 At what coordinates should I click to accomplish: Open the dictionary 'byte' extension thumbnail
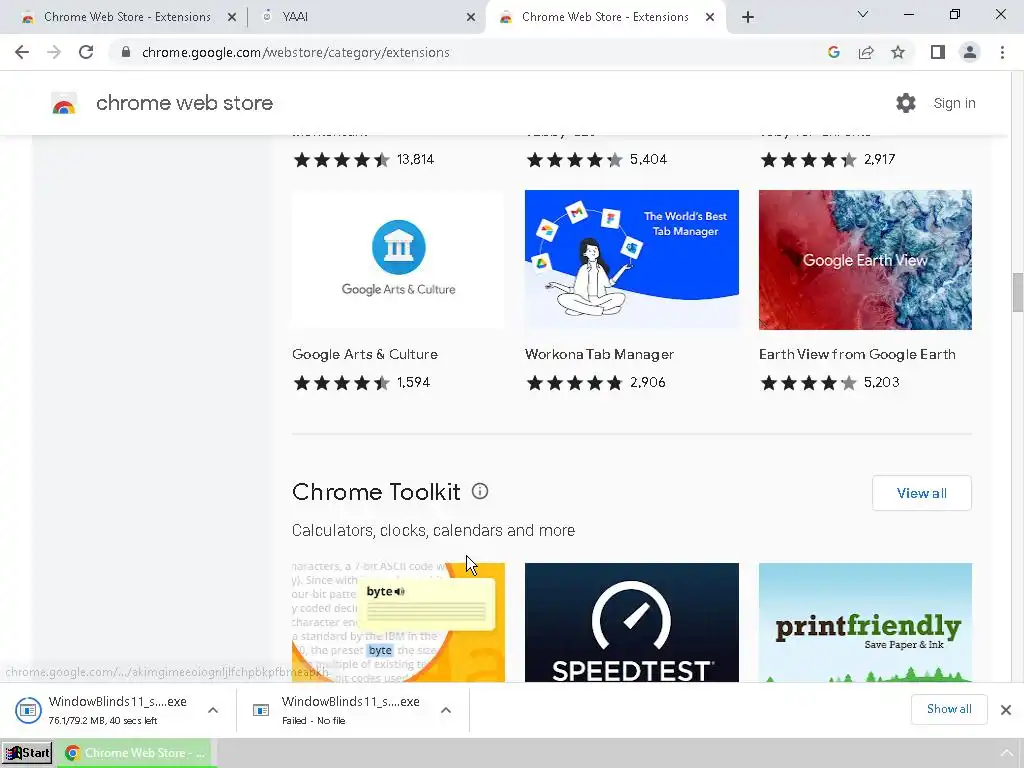(398, 622)
